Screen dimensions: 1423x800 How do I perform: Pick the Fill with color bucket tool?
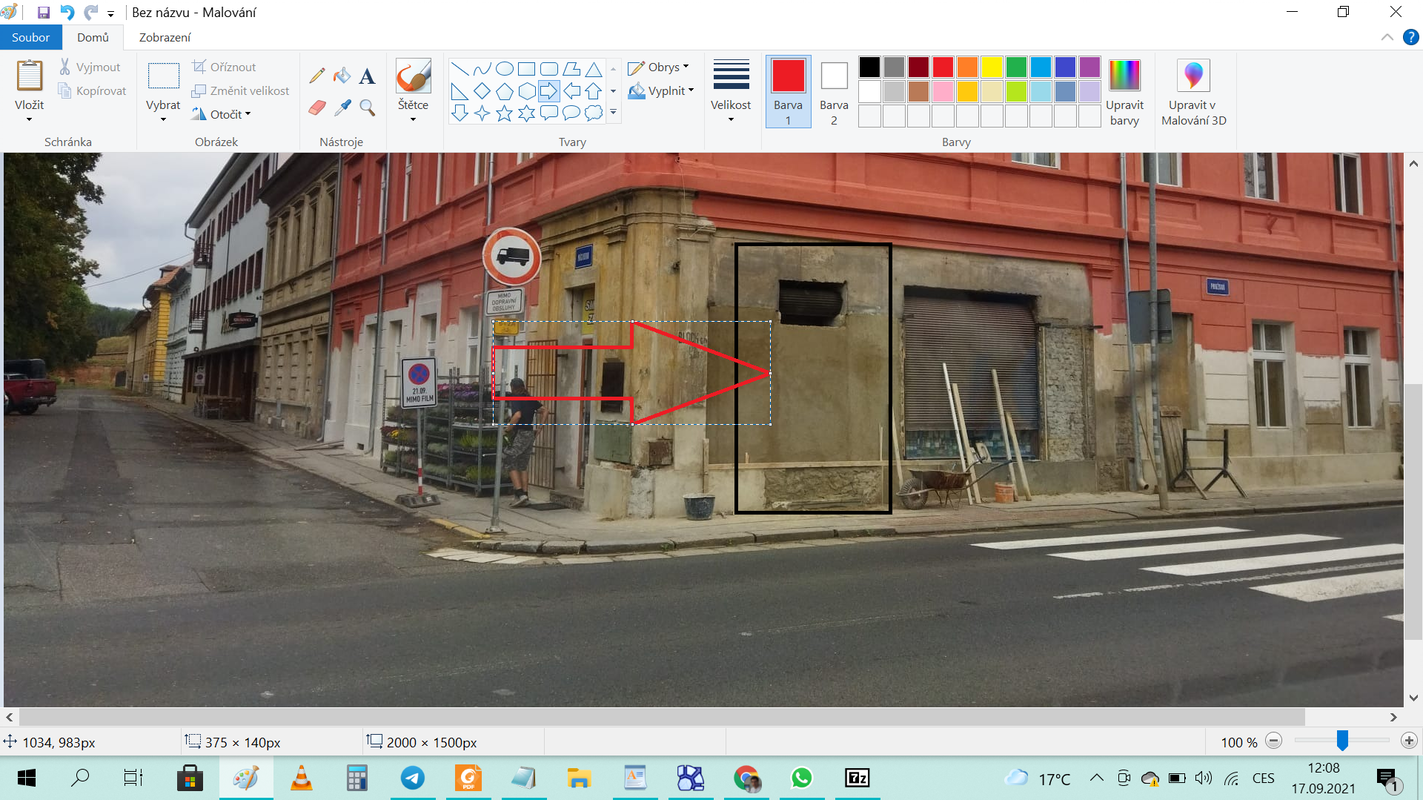[342, 76]
